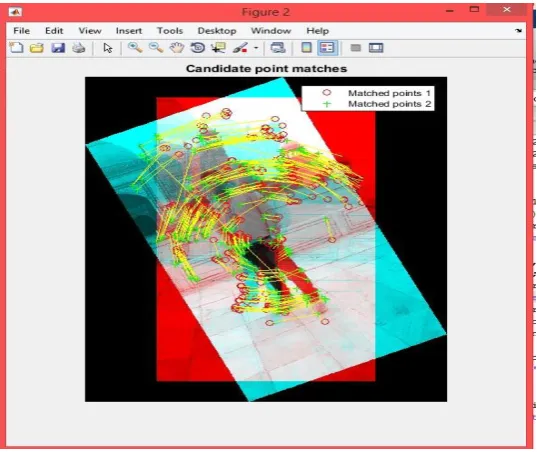Close the Figure 2 window
Image resolution: width=537 pixels, height=452 pixels.
point(507,10)
